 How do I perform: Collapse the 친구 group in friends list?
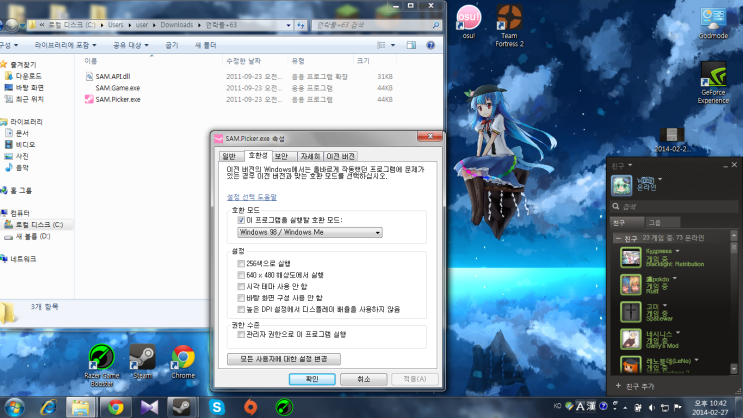(x=618, y=238)
